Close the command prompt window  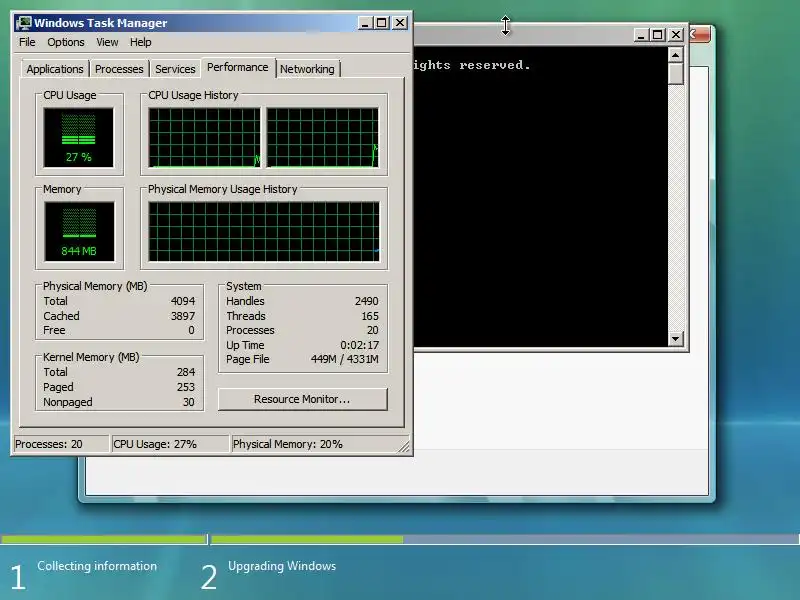click(676, 35)
